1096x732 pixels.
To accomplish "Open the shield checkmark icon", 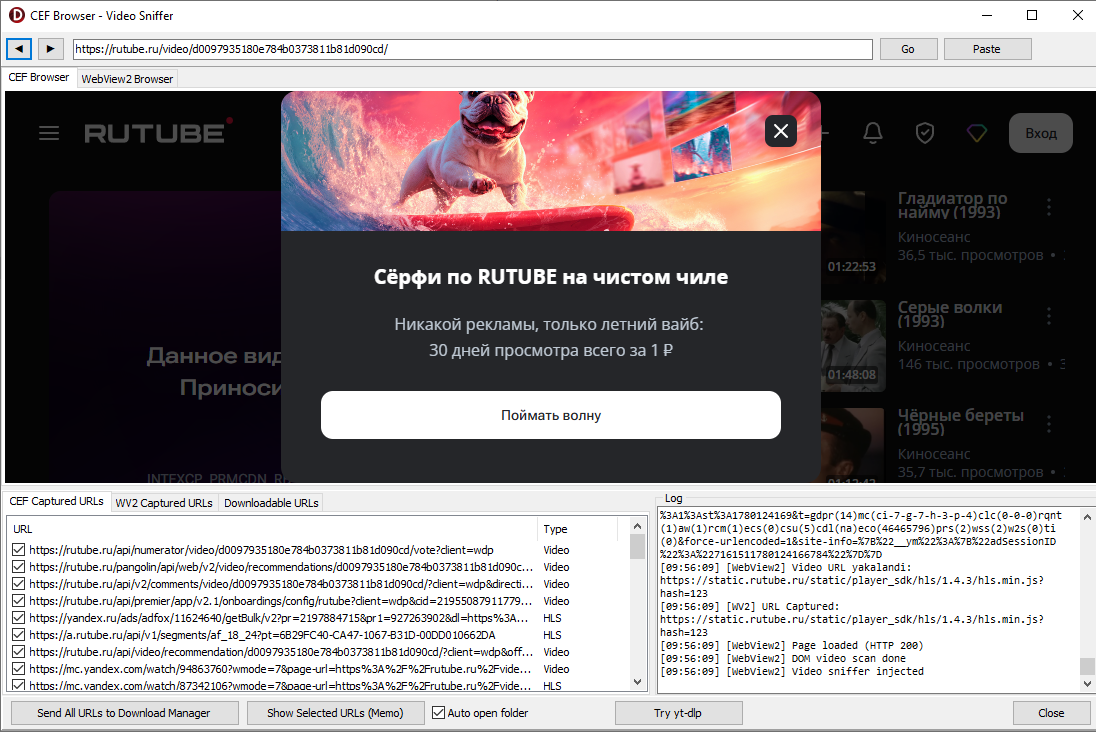I will click(x=925, y=133).
